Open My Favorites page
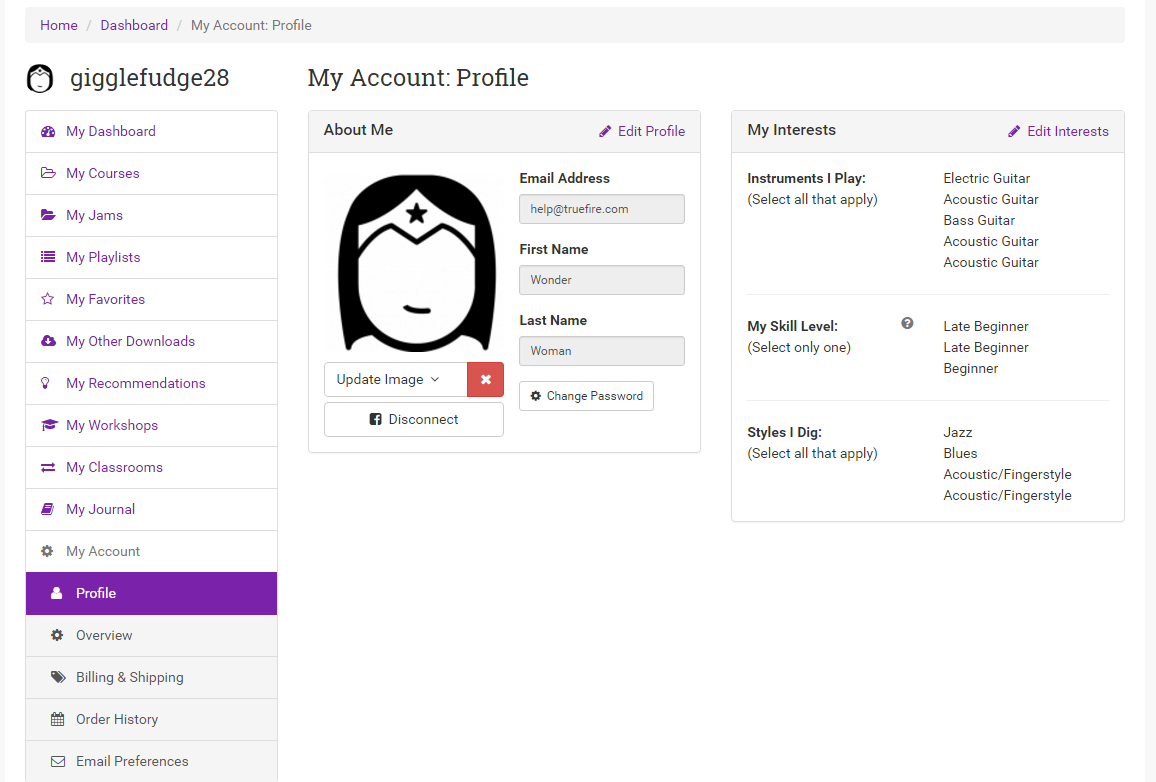 pyautogui.click(x=151, y=300)
